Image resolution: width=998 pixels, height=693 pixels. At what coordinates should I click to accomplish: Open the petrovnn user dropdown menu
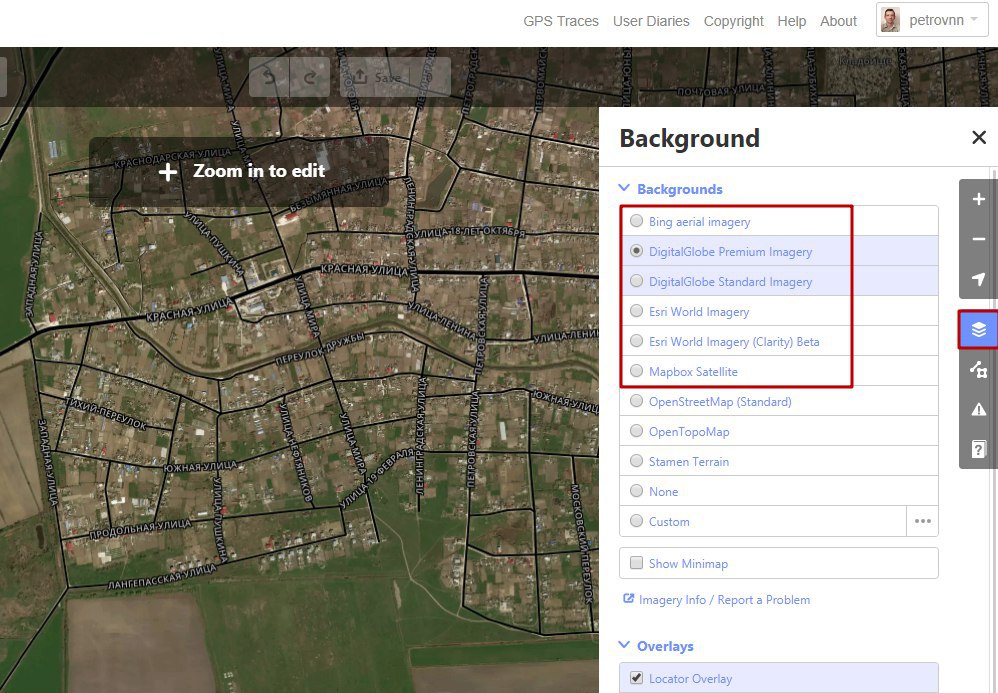932,20
